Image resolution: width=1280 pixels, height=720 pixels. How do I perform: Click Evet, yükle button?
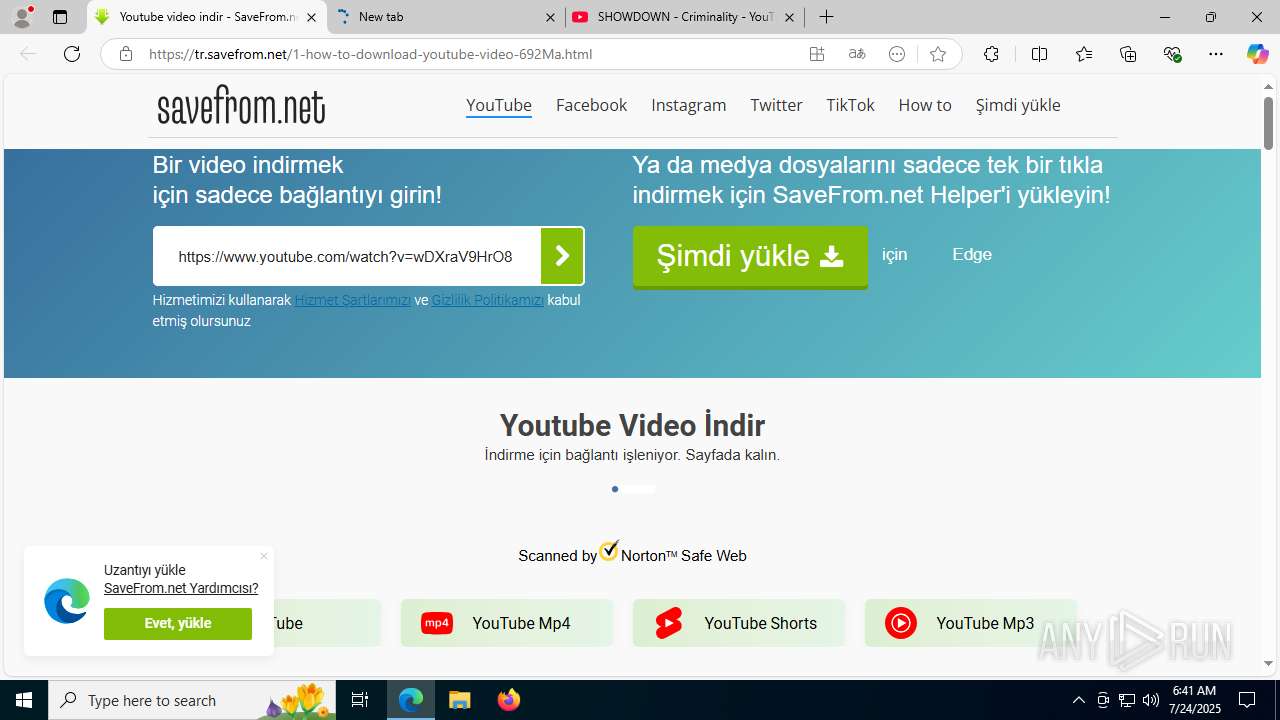click(178, 623)
